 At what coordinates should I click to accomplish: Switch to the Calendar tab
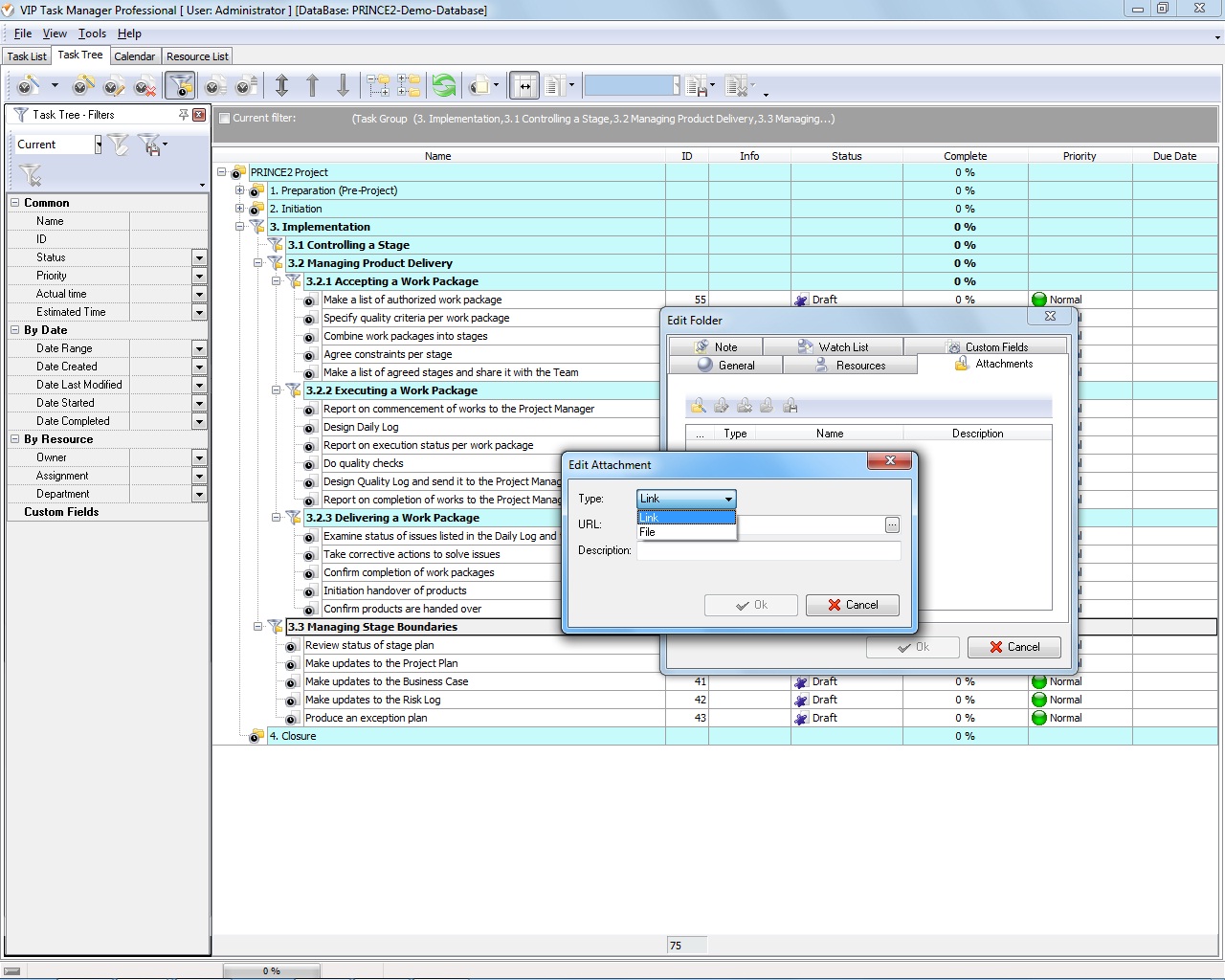(134, 56)
